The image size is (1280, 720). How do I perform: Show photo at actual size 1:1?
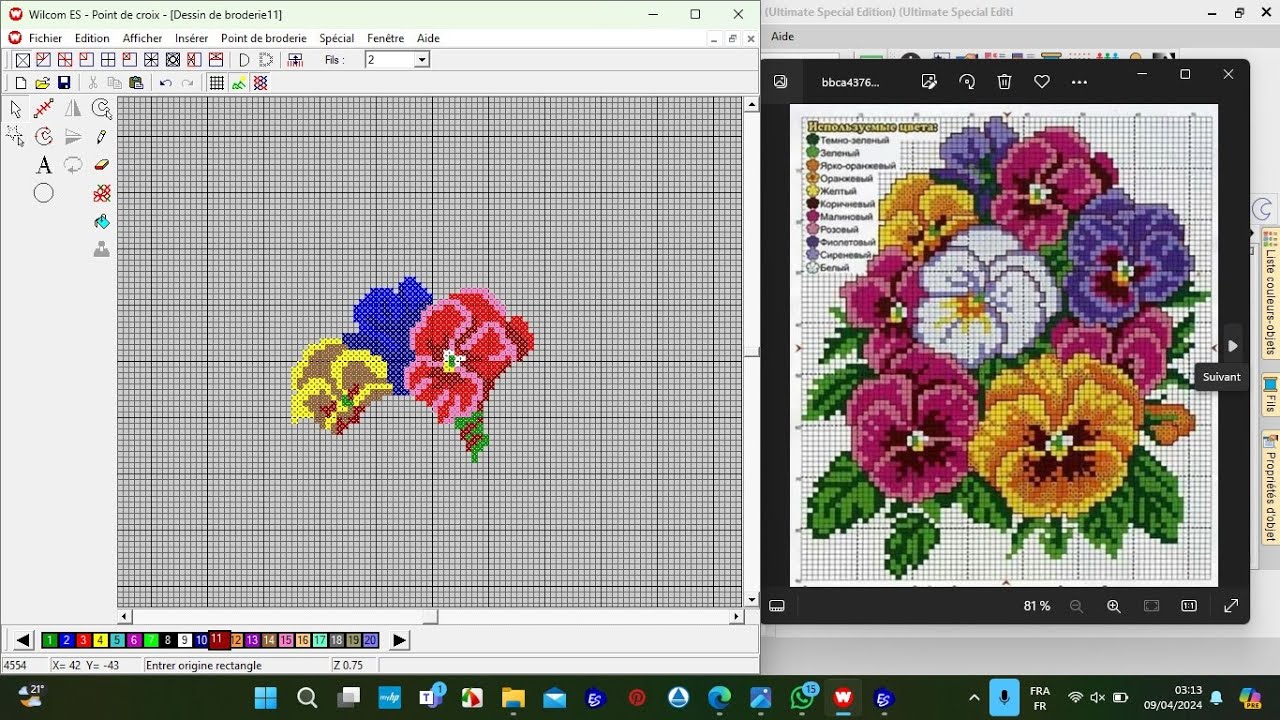click(1189, 606)
